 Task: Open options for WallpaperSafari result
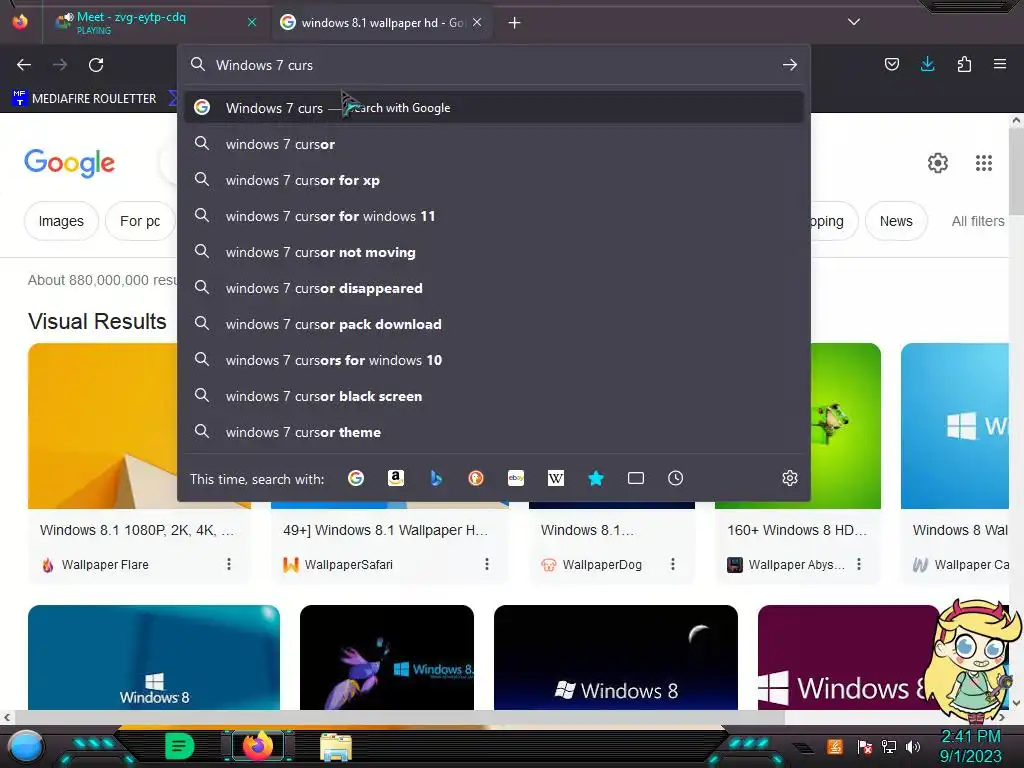pyautogui.click(x=487, y=564)
